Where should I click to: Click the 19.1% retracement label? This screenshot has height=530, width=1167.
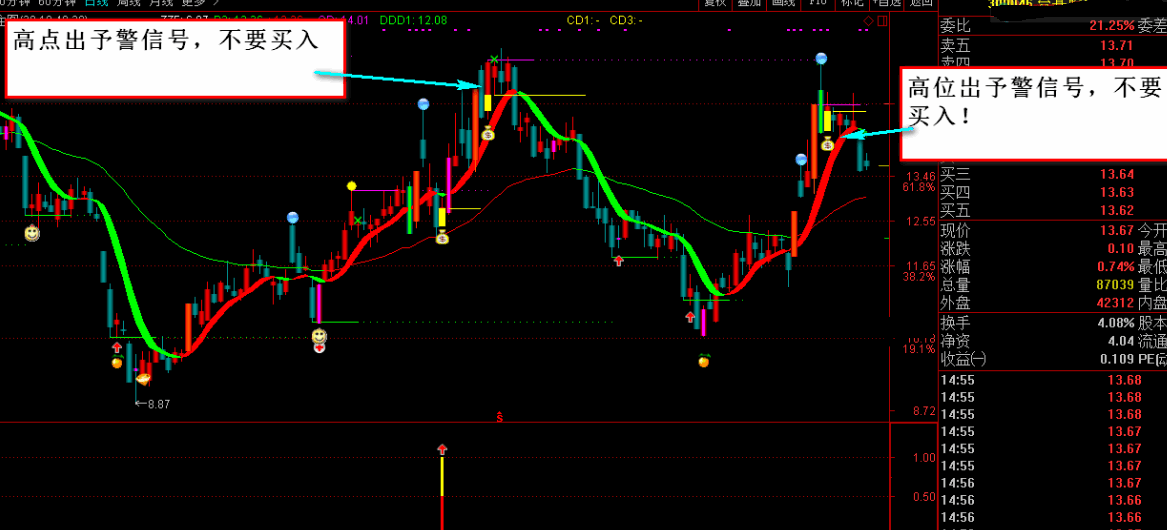click(x=918, y=349)
